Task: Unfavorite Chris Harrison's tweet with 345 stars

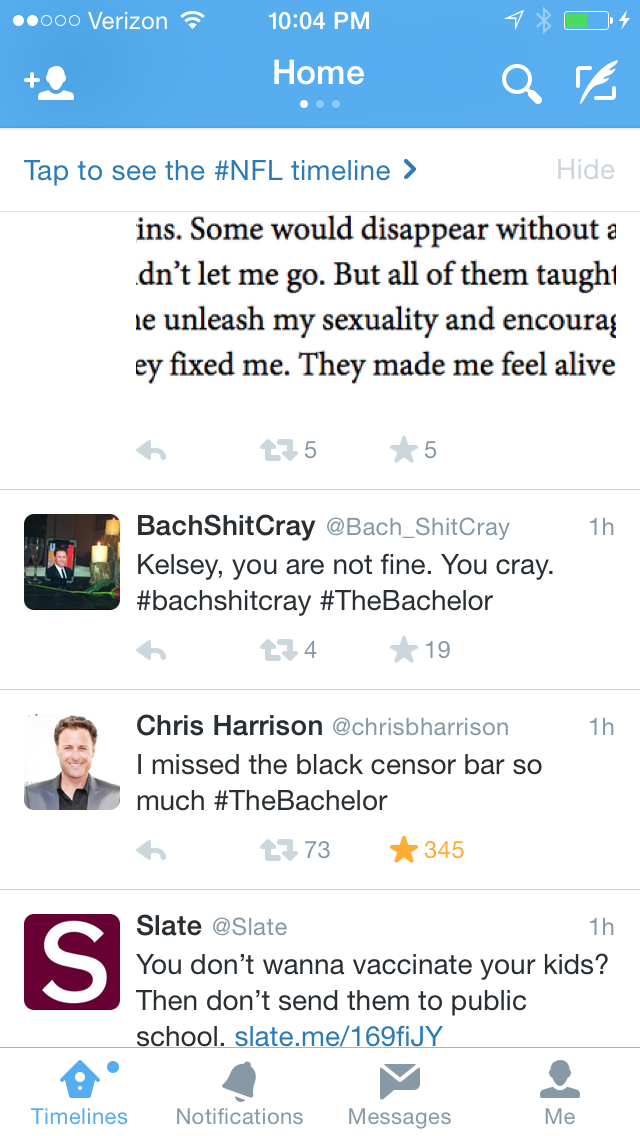Action: click(405, 851)
